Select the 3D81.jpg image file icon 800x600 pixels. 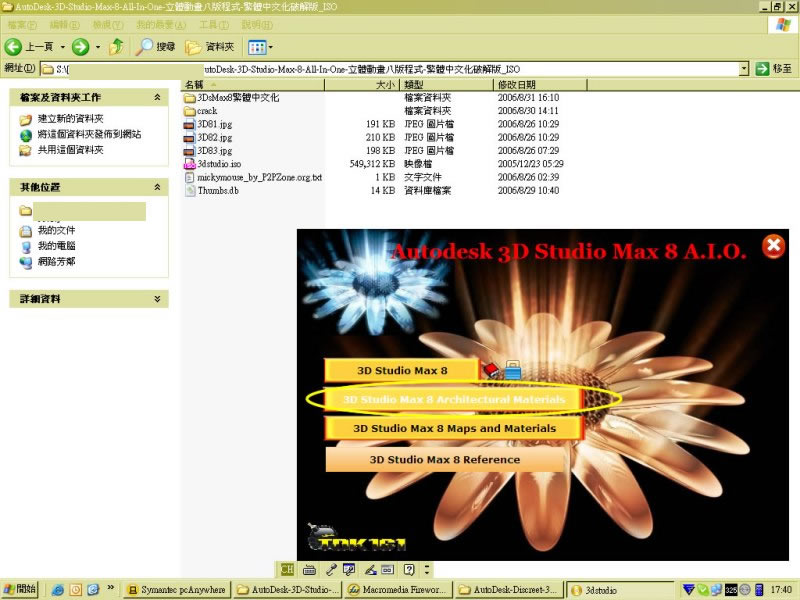click(x=189, y=124)
